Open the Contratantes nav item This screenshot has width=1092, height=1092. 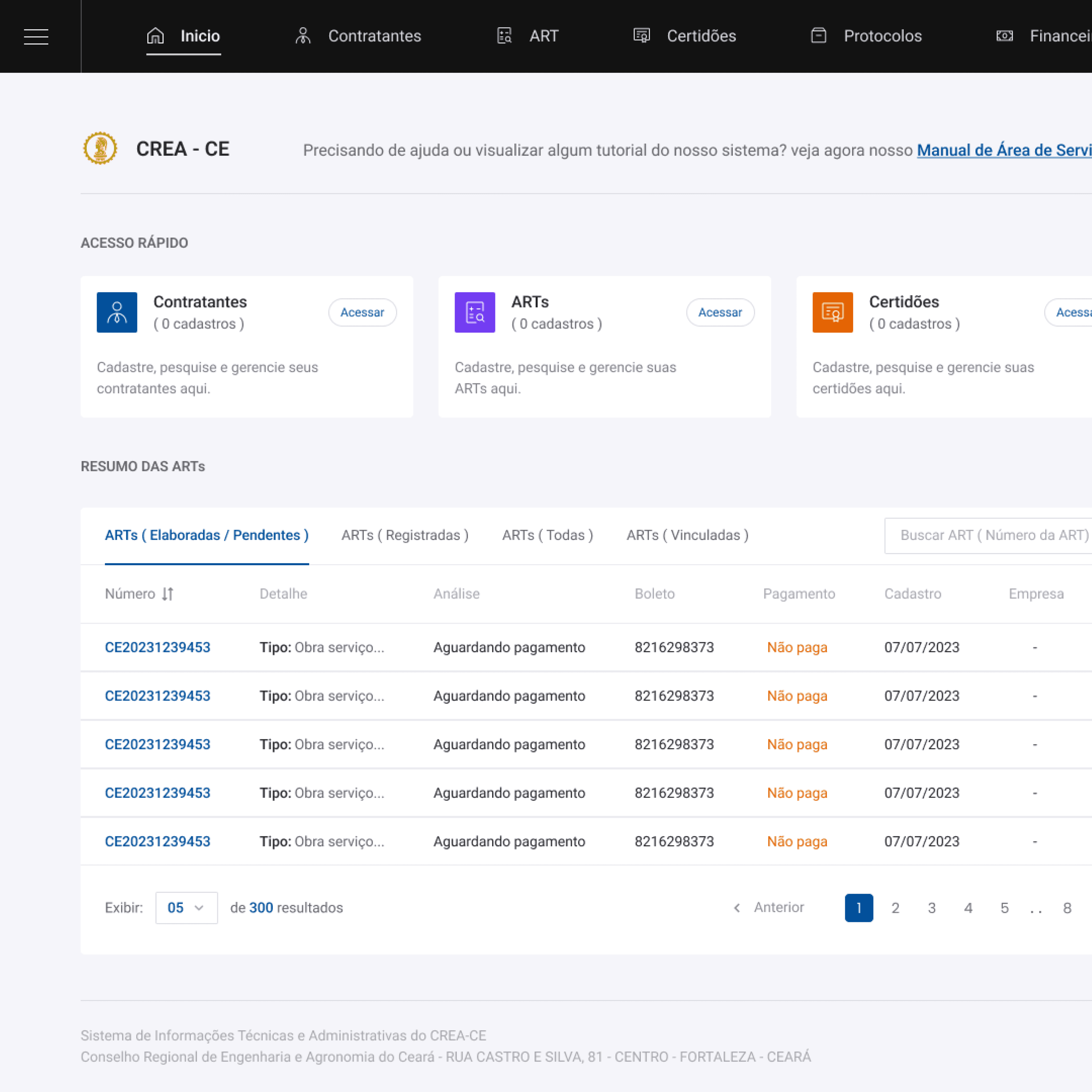pyautogui.click(x=358, y=36)
